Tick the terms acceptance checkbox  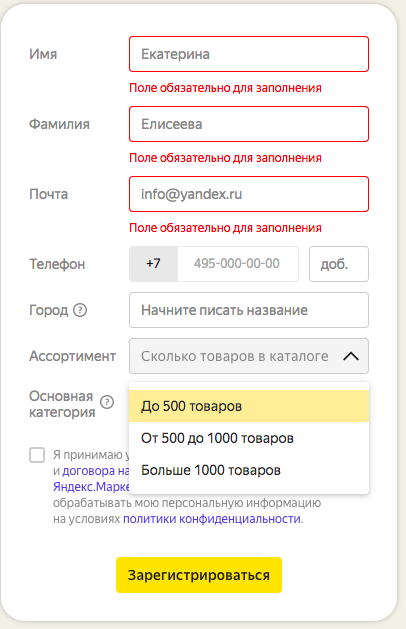click(37, 455)
